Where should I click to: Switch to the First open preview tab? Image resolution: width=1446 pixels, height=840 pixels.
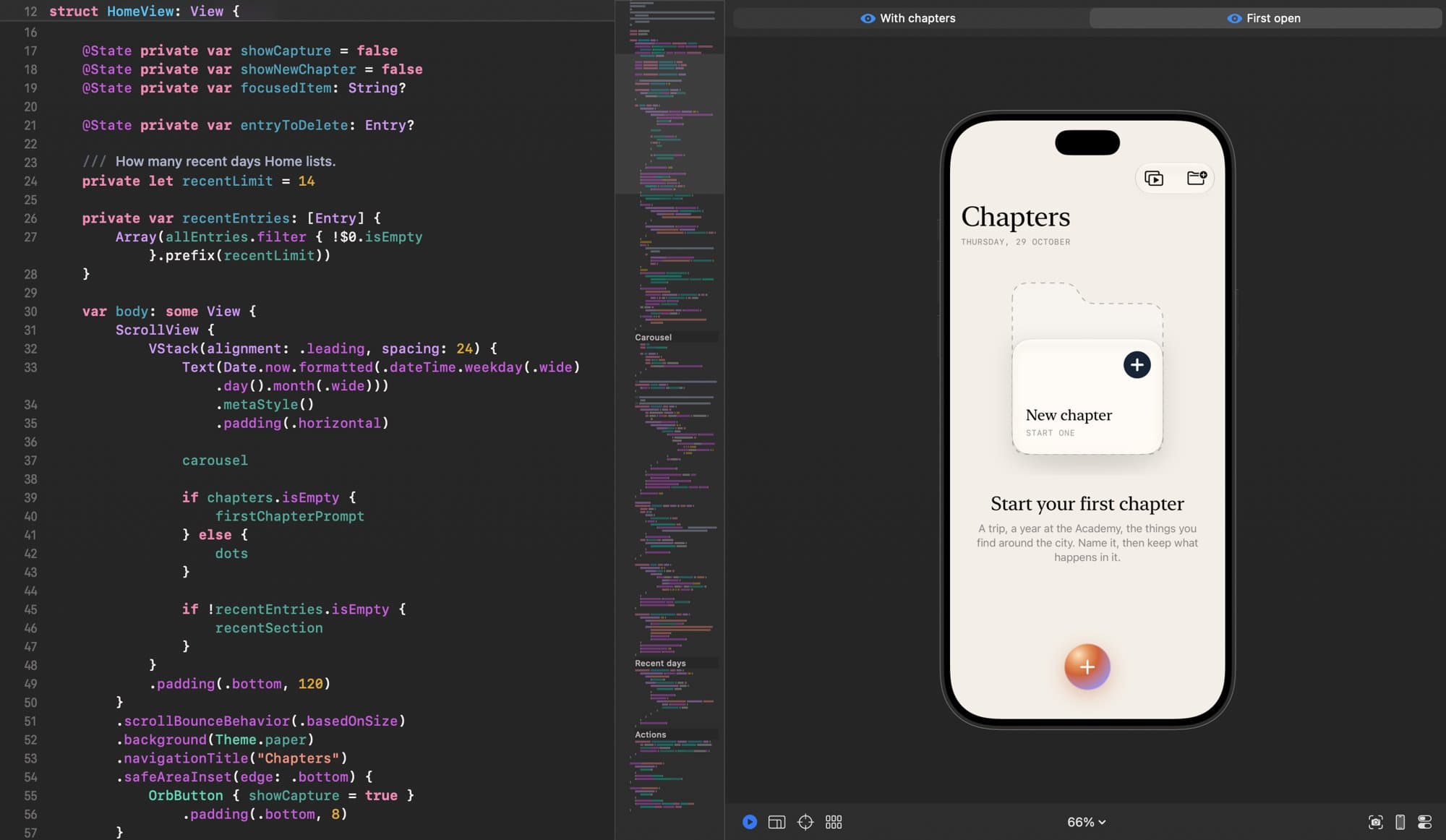point(1264,18)
